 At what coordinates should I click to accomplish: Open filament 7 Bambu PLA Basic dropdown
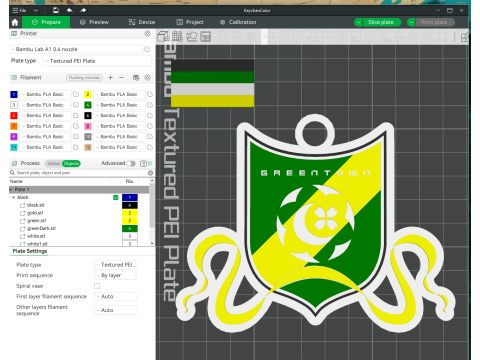coord(45,126)
